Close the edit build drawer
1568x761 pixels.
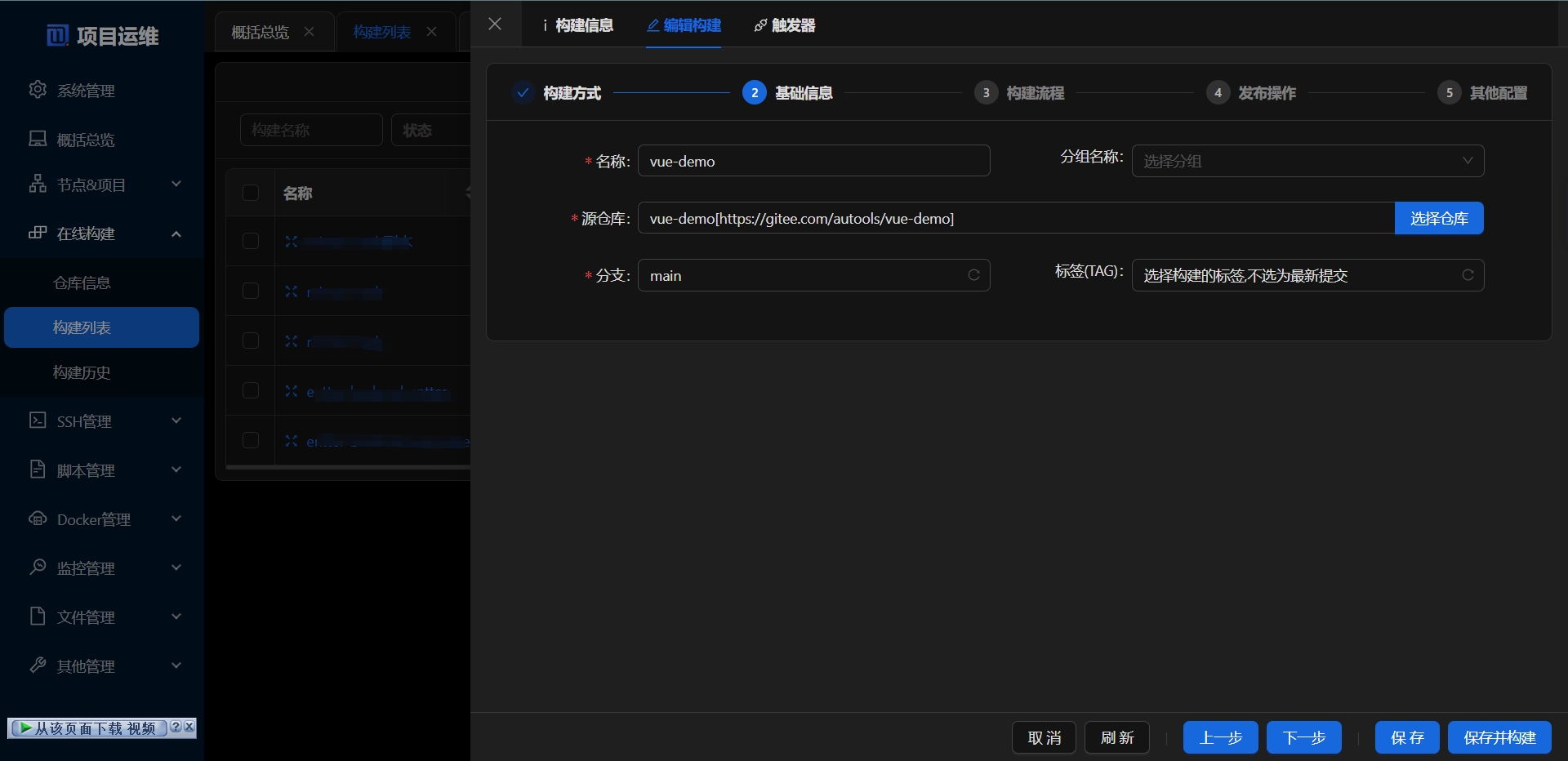coord(495,24)
